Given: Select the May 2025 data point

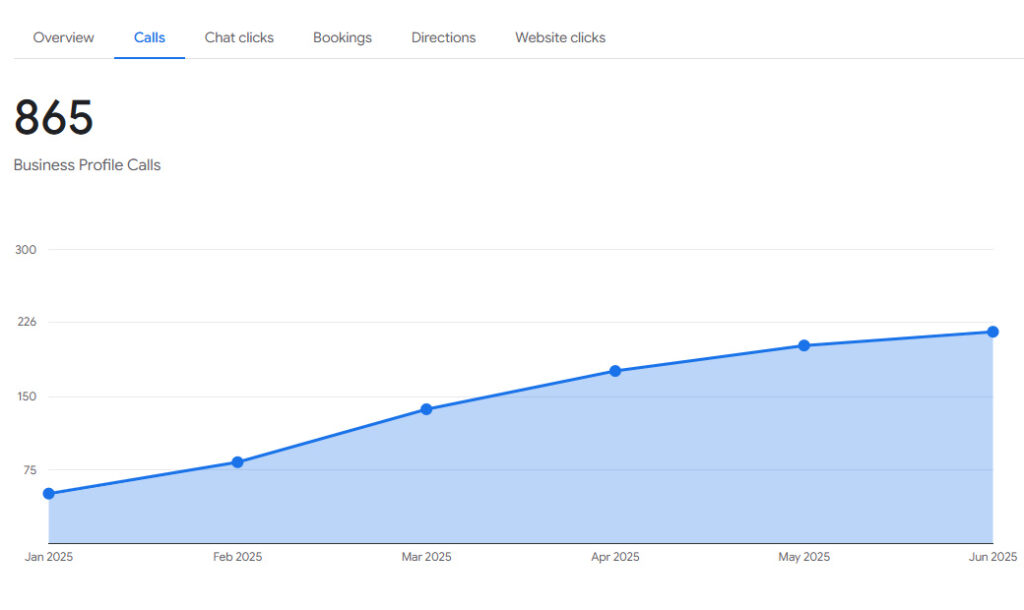Looking at the screenshot, I should click(804, 346).
